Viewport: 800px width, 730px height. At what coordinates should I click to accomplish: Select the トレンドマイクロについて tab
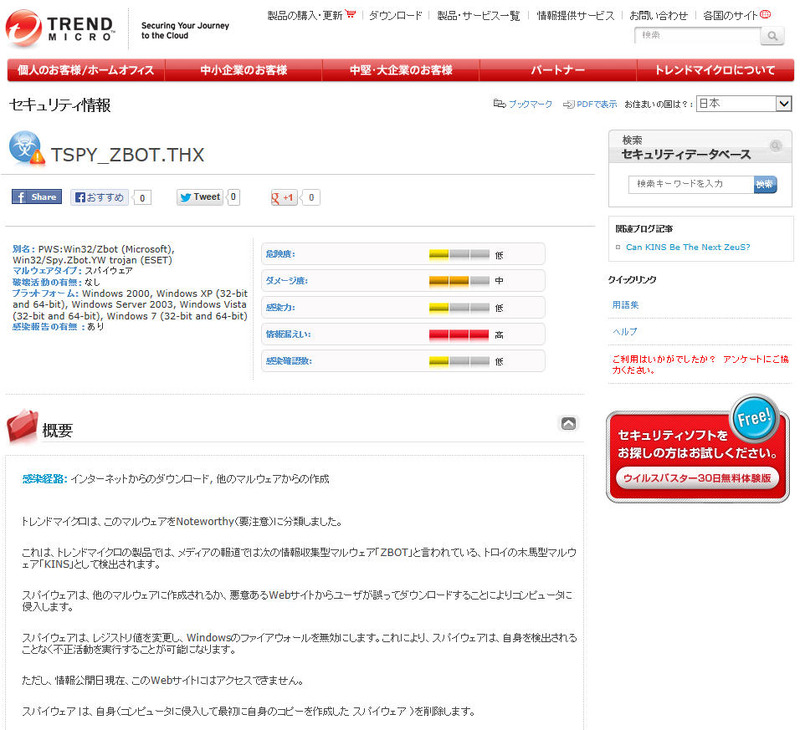click(714, 70)
